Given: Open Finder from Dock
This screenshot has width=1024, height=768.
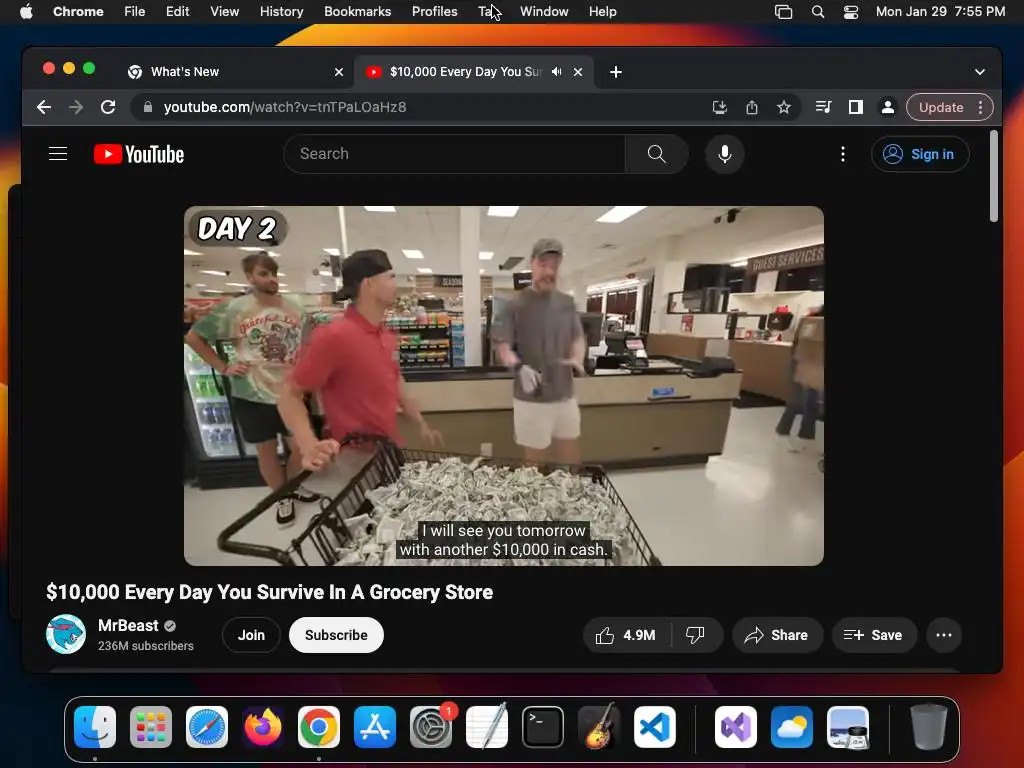Looking at the screenshot, I should [x=95, y=727].
